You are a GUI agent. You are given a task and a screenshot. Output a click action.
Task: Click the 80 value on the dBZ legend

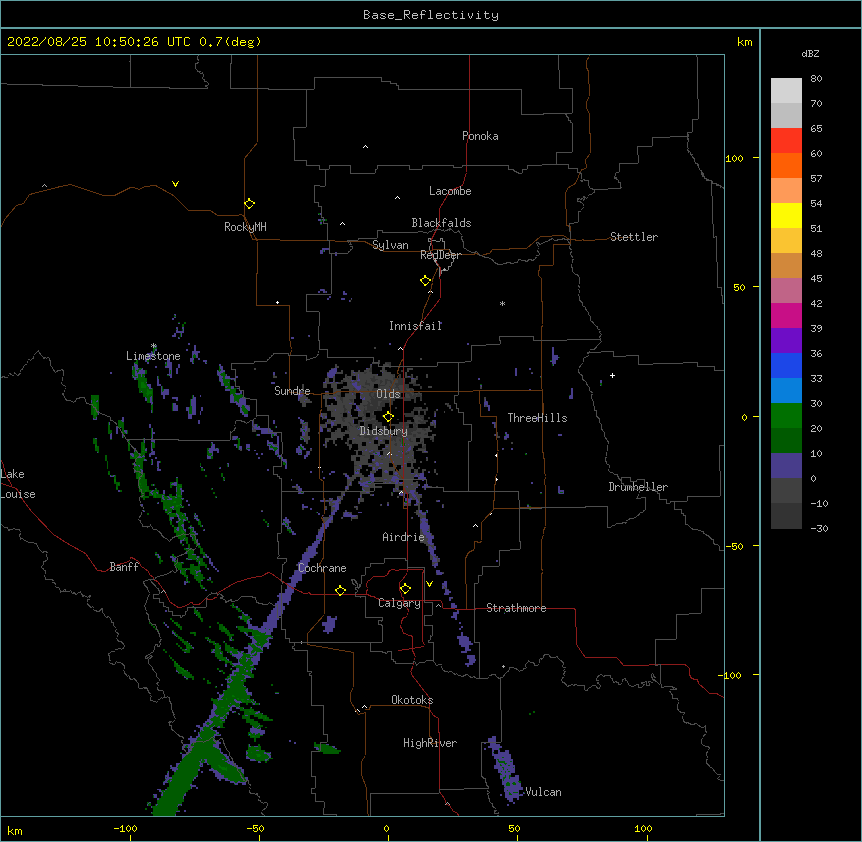pyautogui.click(x=816, y=79)
